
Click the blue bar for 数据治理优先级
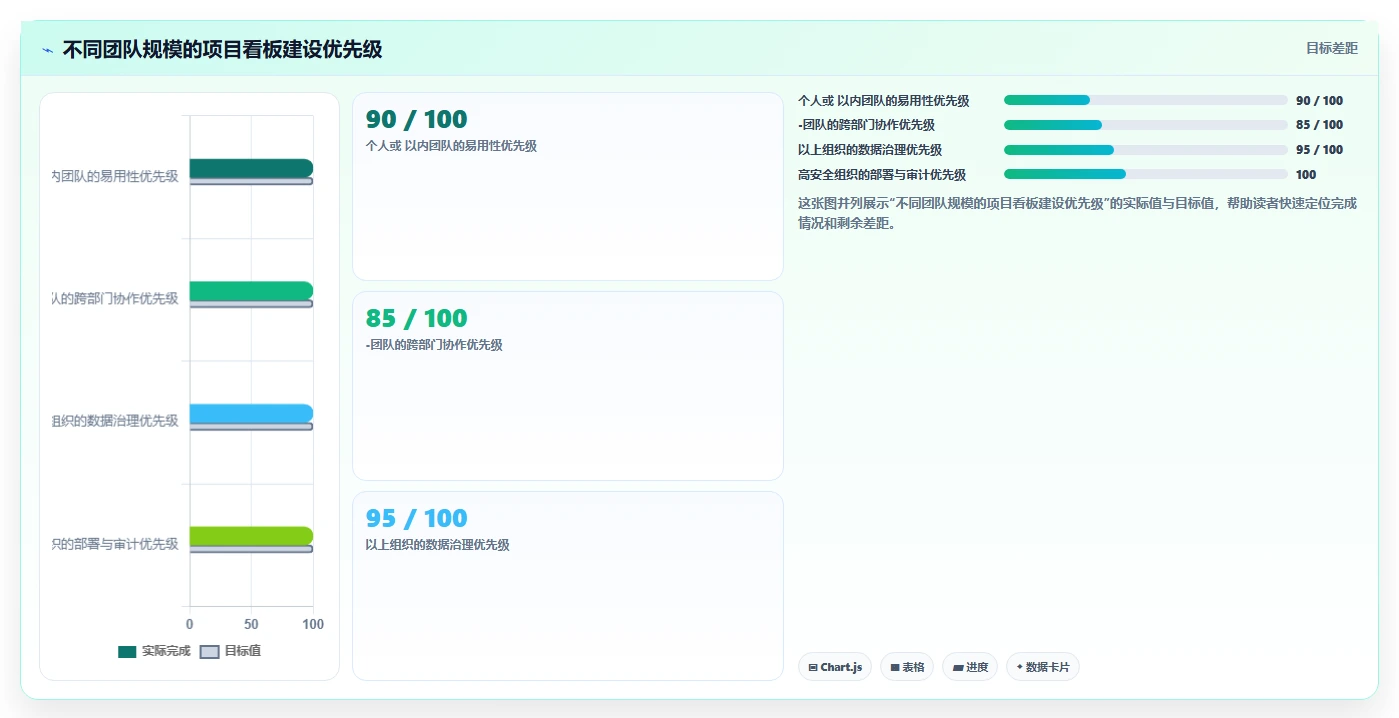pyautogui.click(x=251, y=413)
